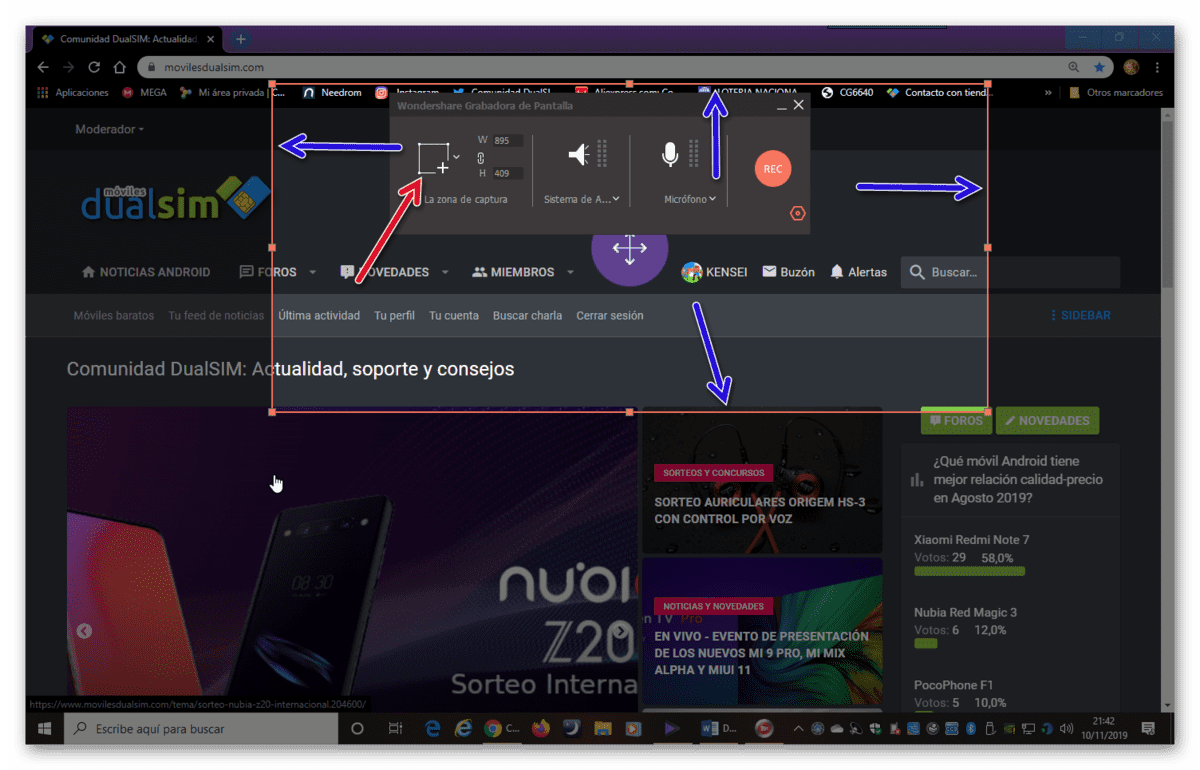1200x770 pixels.
Task: Start recording with REC button
Action: [x=773, y=169]
